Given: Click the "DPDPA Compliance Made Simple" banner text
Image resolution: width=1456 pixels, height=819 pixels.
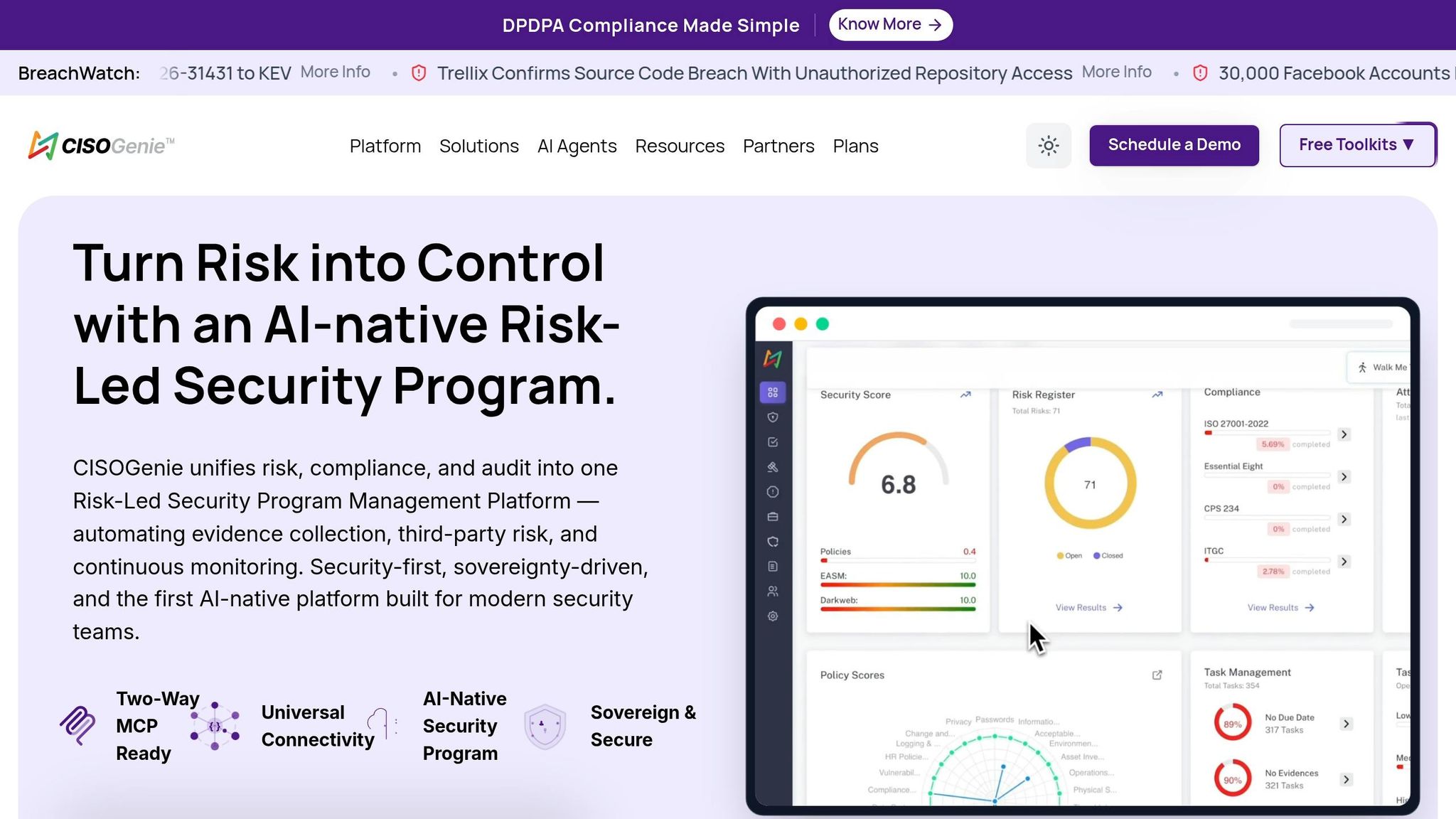Looking at the screenshot, I should 651,26.
